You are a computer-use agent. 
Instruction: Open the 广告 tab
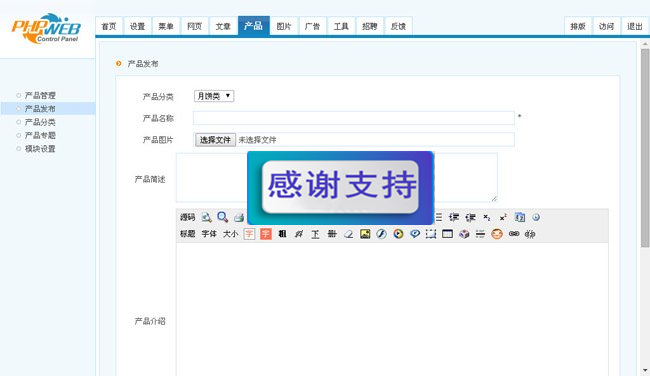313,26
